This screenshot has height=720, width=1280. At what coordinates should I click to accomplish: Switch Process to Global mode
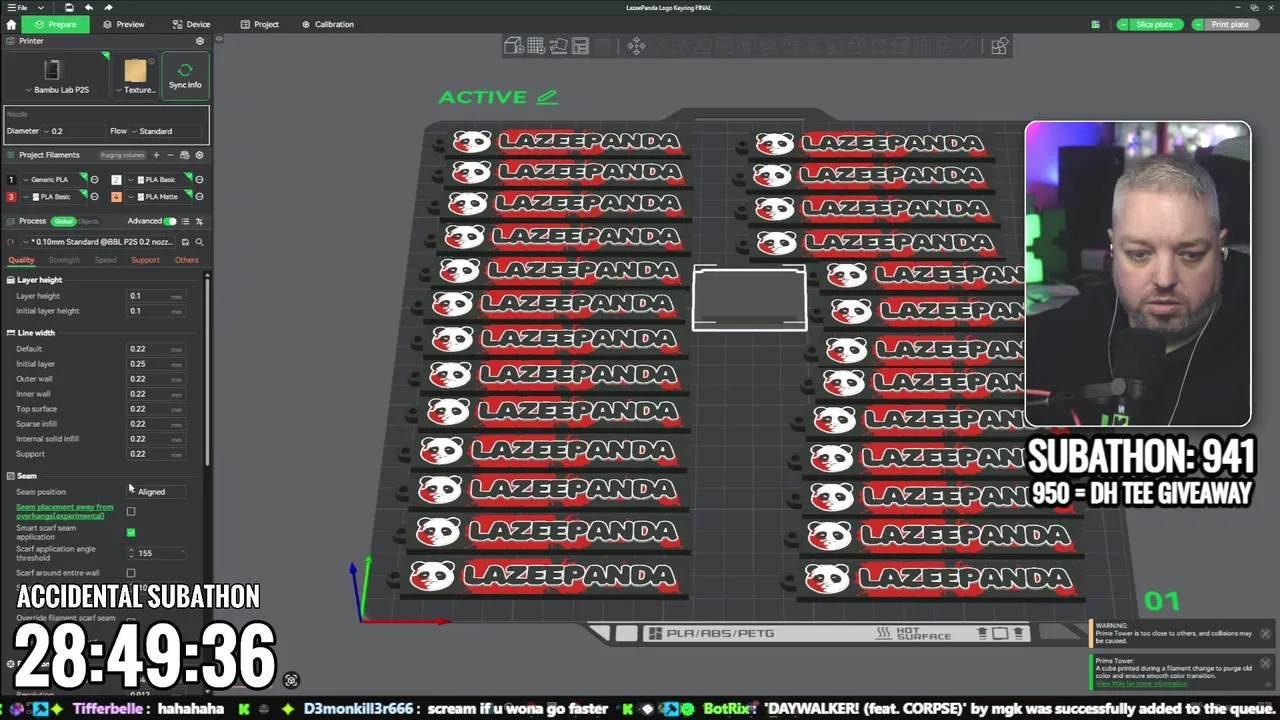coord(64,221)
